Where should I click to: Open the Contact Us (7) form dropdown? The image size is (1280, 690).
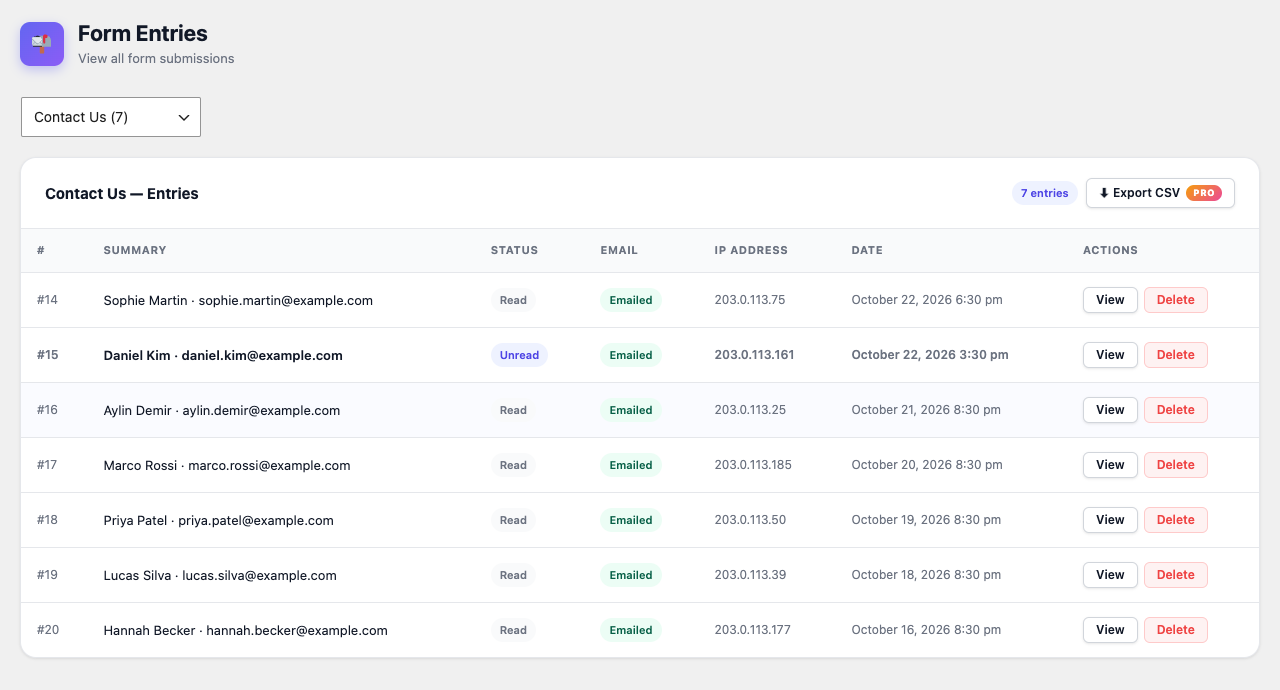pyautogui.click(x=111, y=117)
